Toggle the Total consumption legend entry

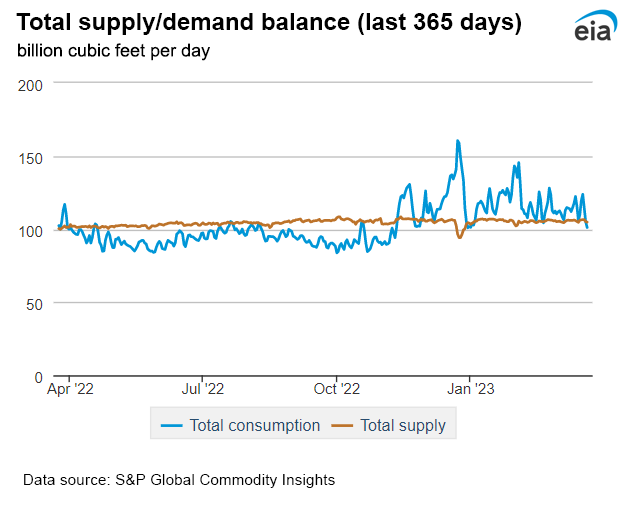(x=240, y=425)
